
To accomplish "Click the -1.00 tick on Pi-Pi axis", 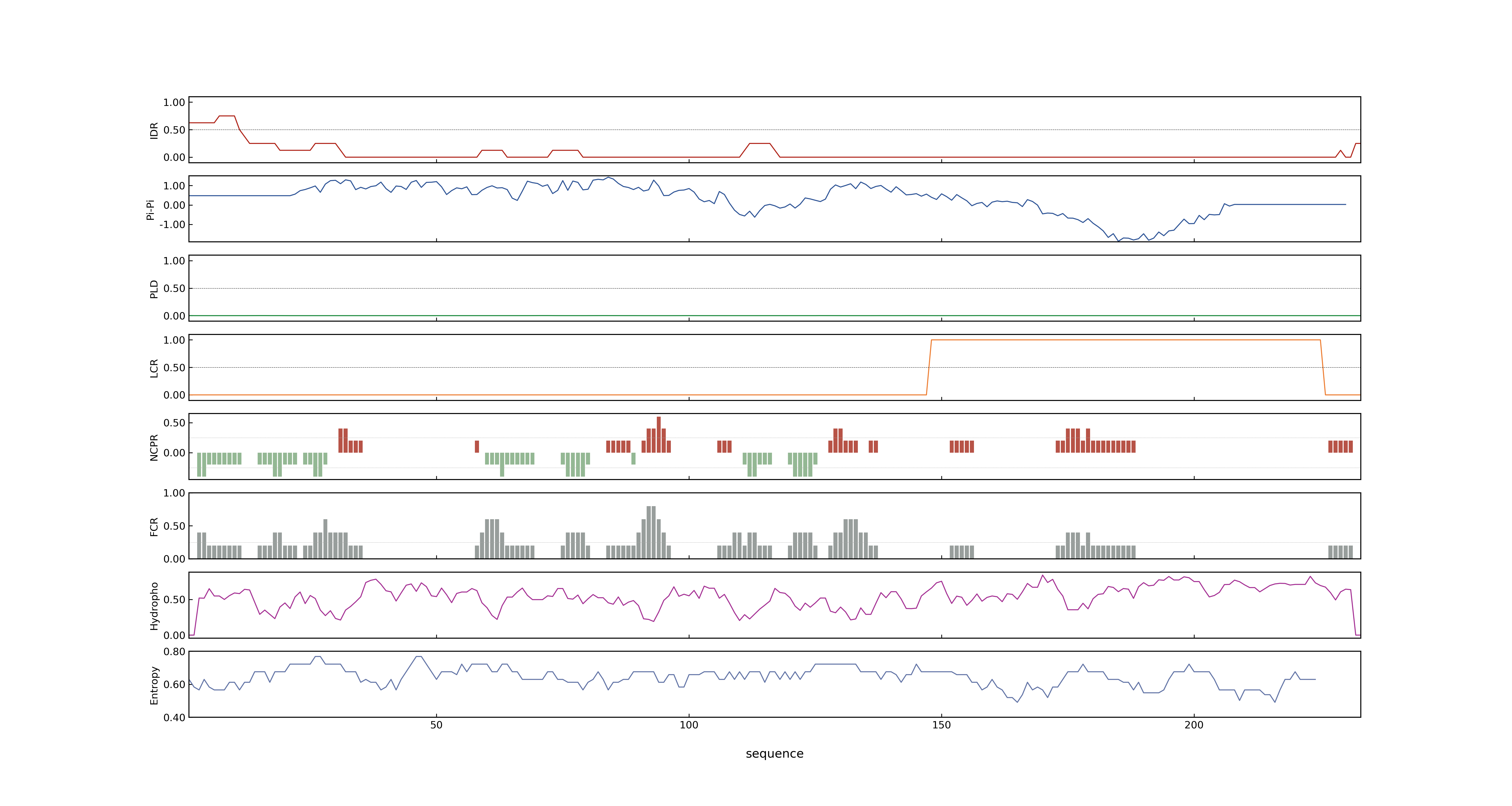I will point(172,225).
